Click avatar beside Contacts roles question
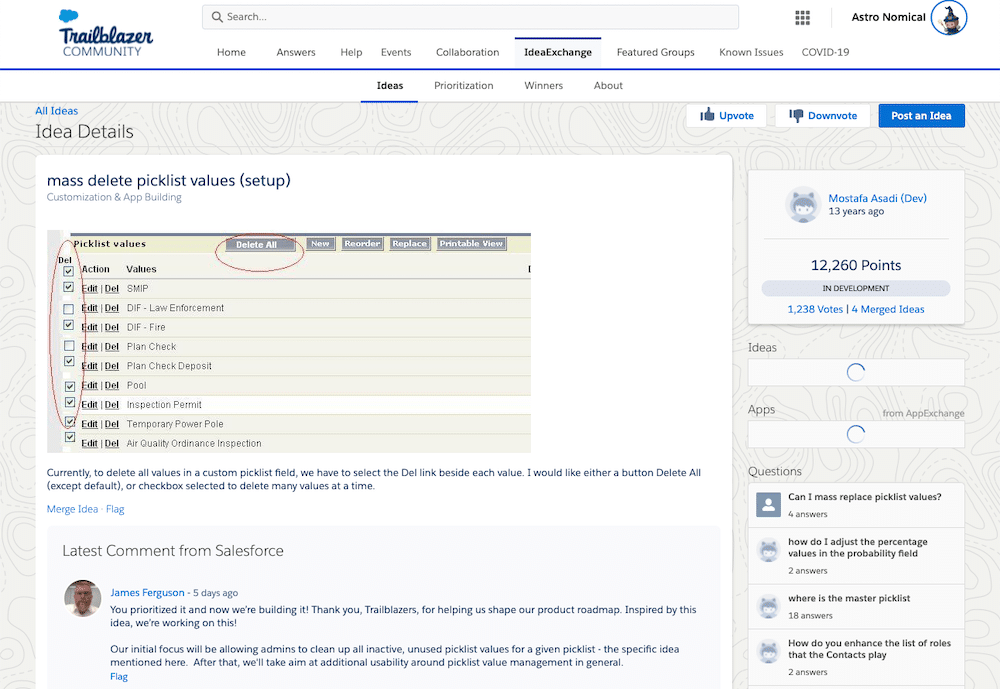The width and height of the screenshot is (1000, 689). [768, 651]
